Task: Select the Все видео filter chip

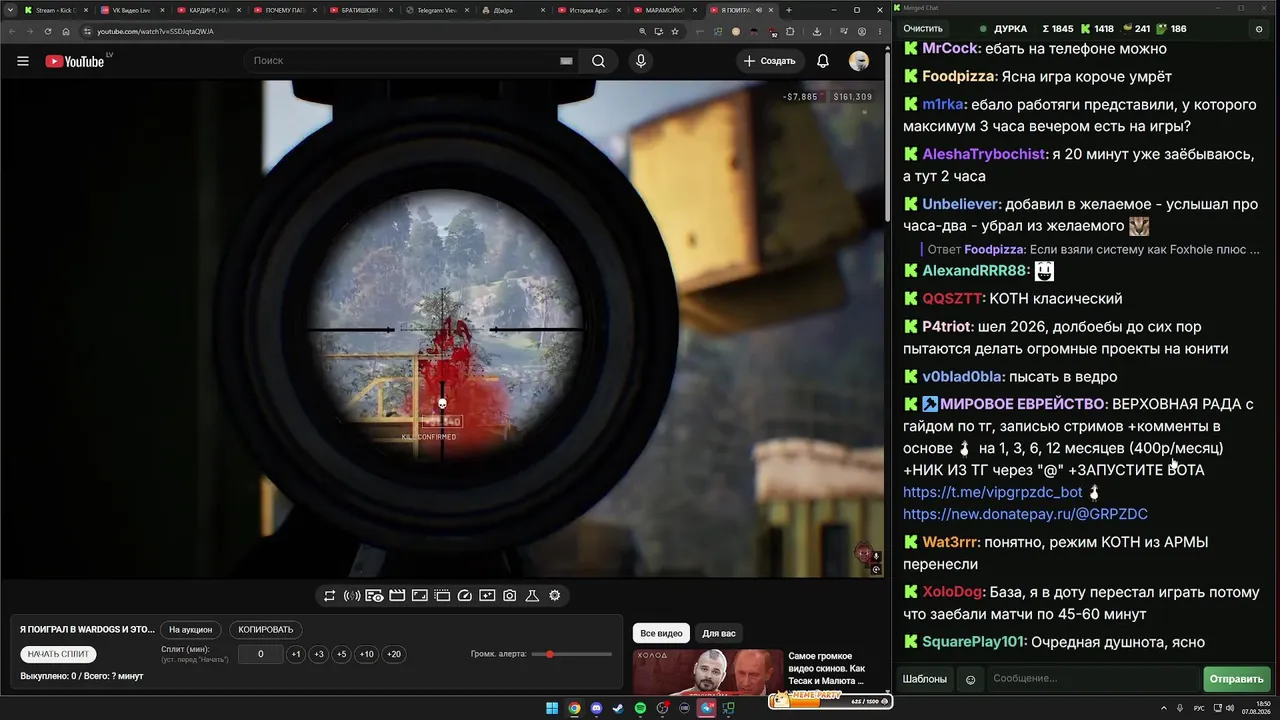Action: 661,633
